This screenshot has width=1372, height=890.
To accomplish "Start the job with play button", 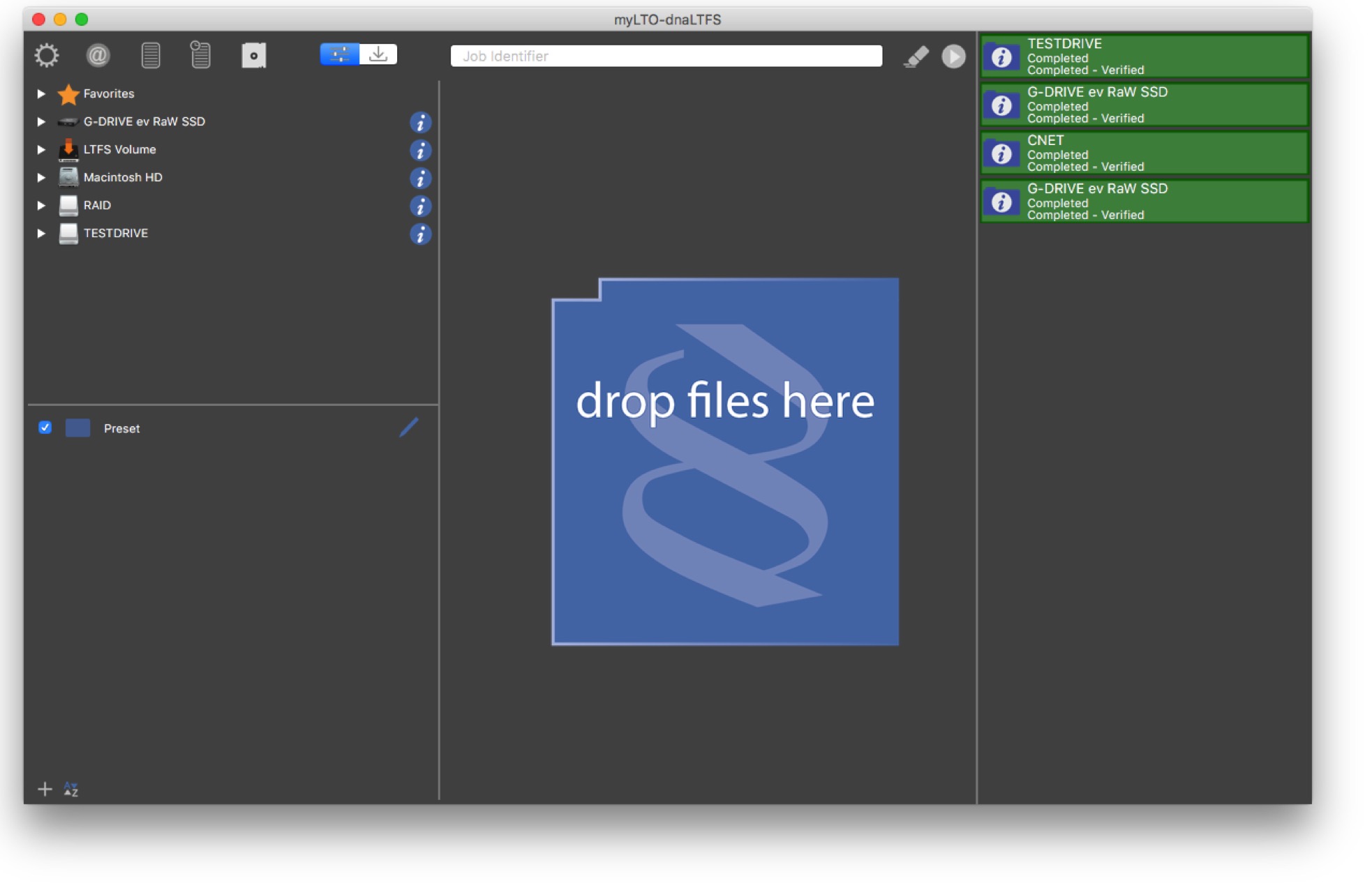I will click(x=953, y=56).
